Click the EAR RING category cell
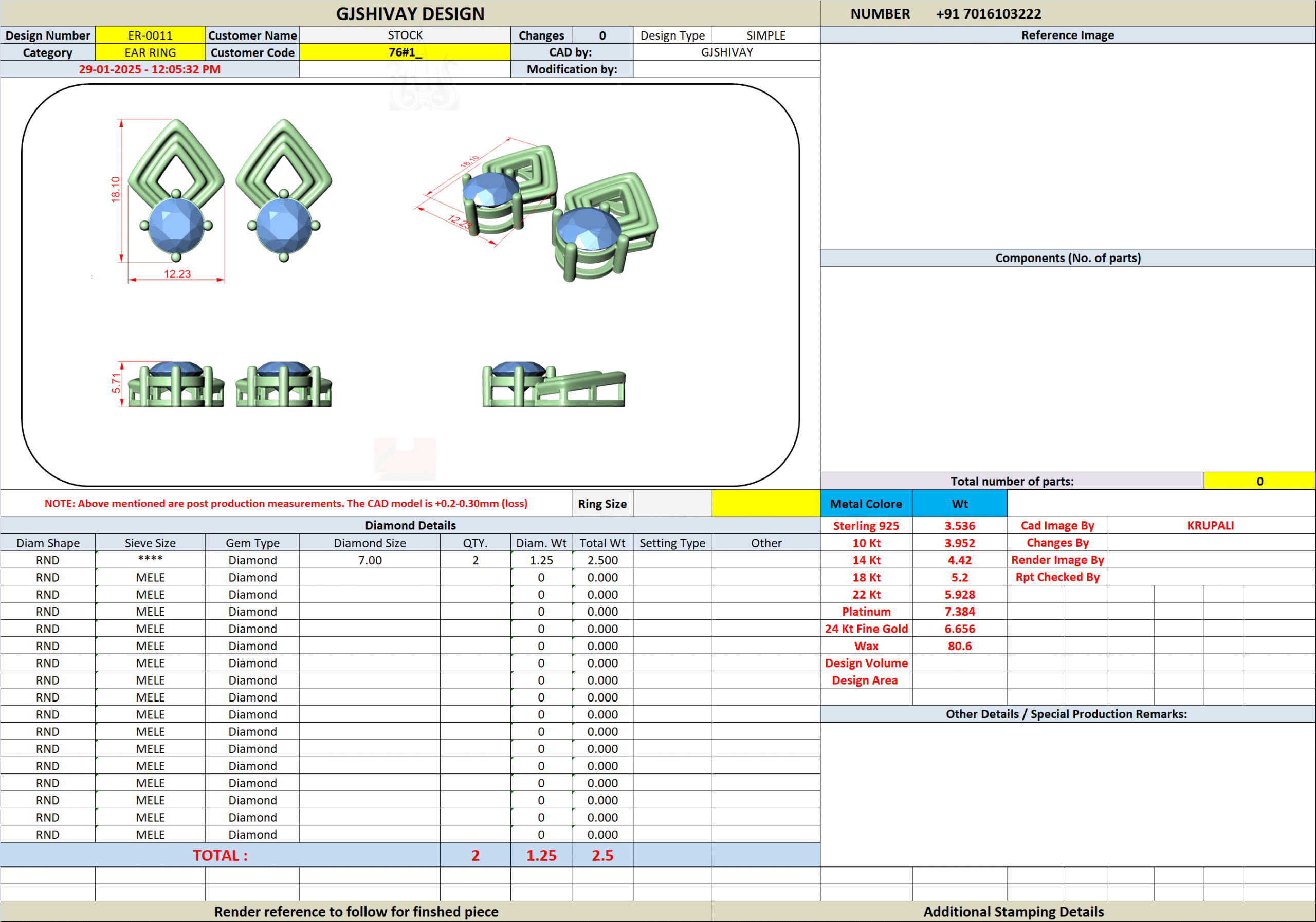 150,53
